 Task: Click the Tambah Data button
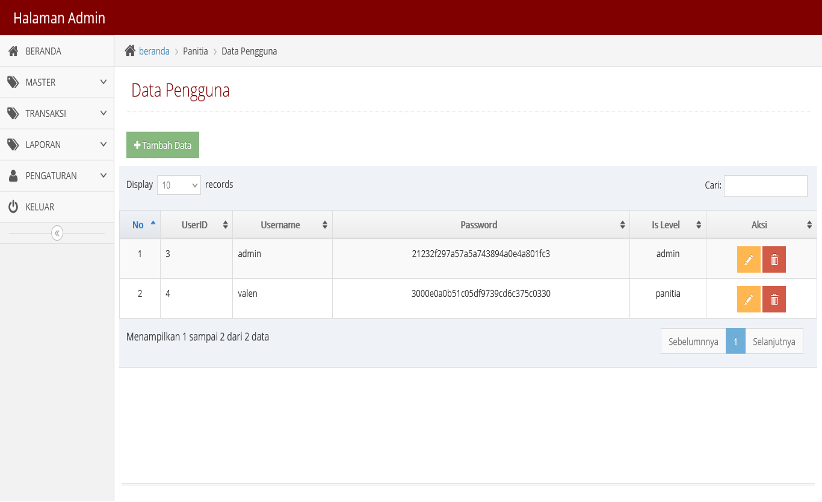163,145
